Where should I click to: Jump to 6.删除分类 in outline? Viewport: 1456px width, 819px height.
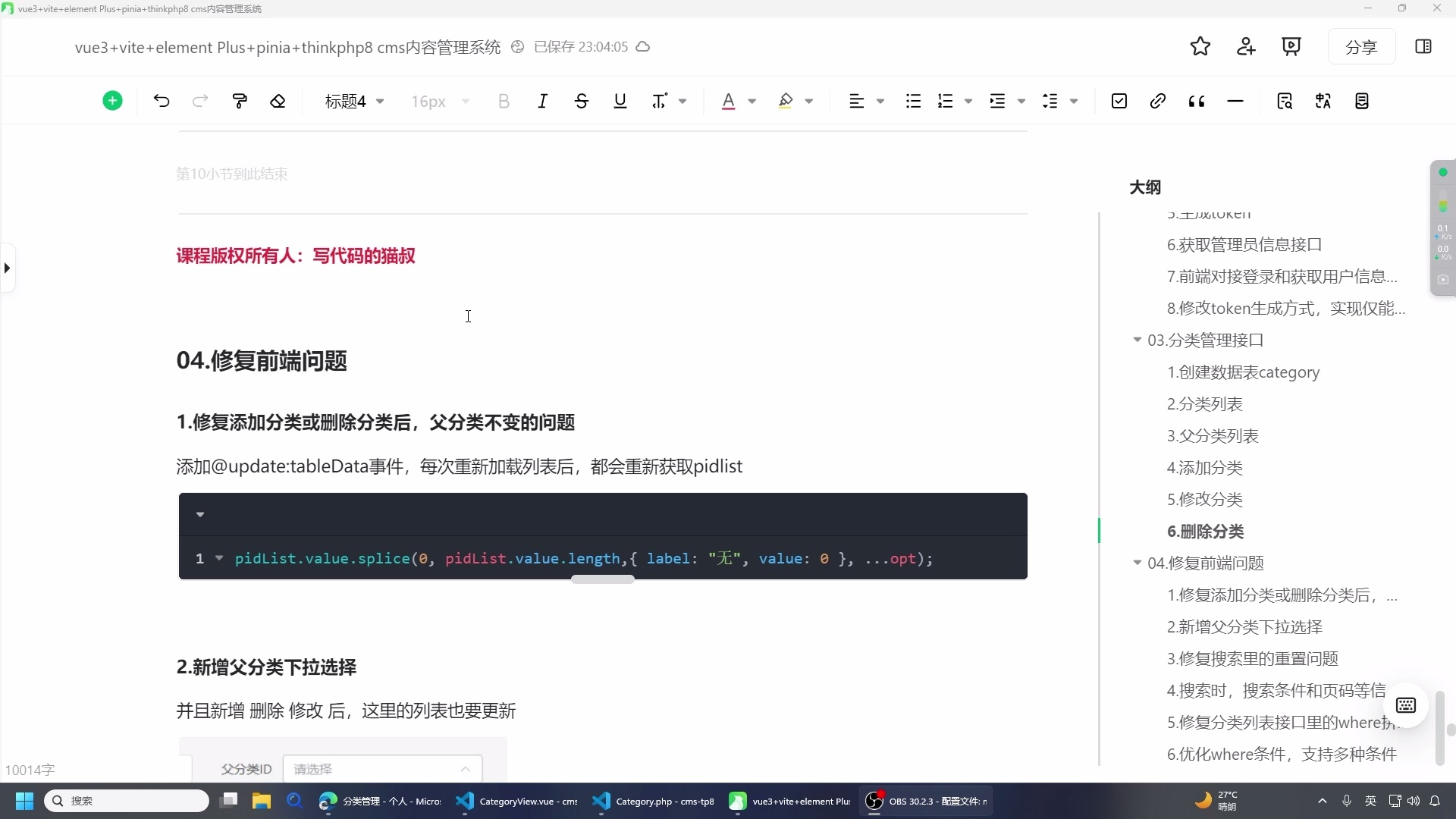pos(1205,532)
